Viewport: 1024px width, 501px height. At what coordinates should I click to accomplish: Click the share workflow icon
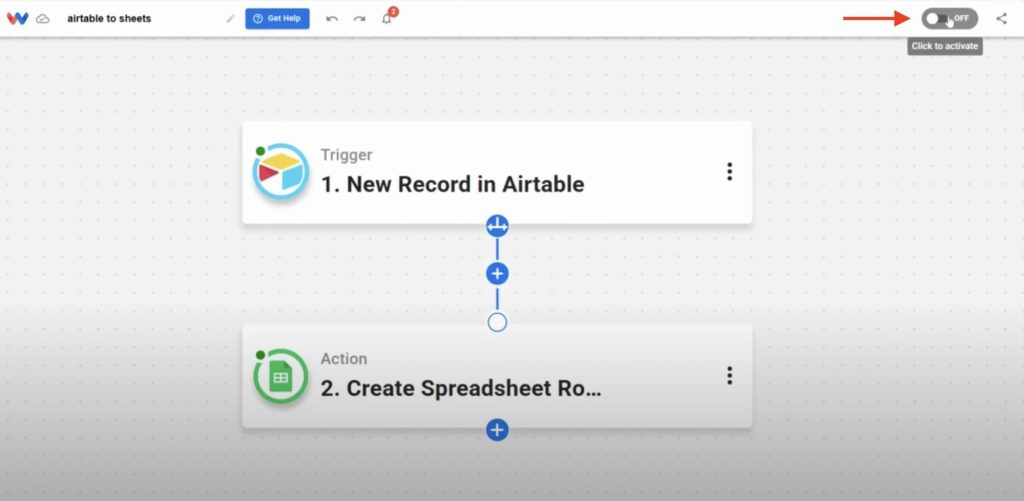point(1002,18)
